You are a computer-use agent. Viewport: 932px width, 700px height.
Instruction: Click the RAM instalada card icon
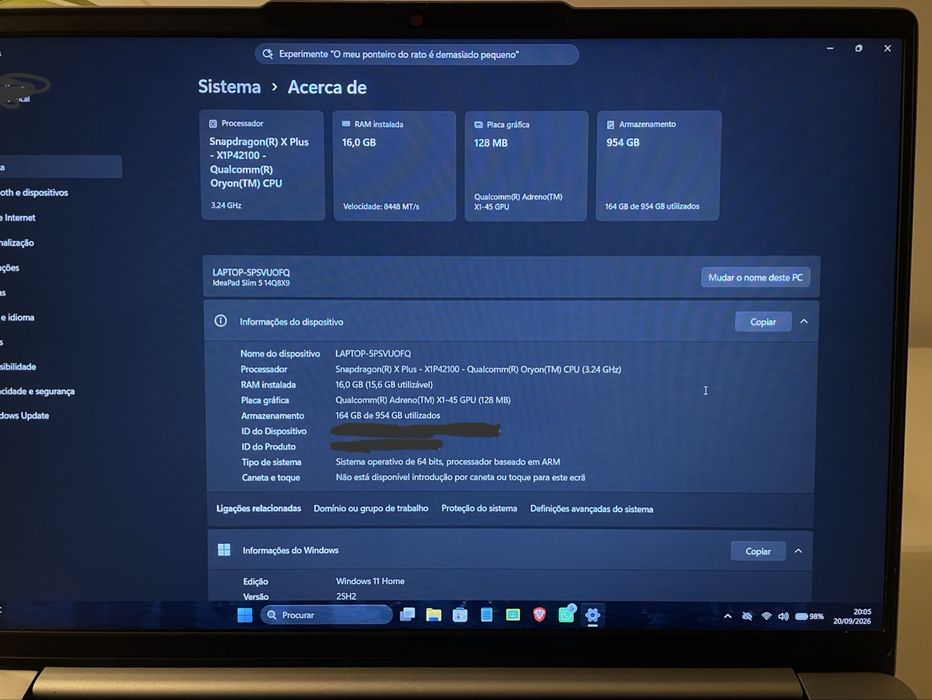[x=346, y=124]
